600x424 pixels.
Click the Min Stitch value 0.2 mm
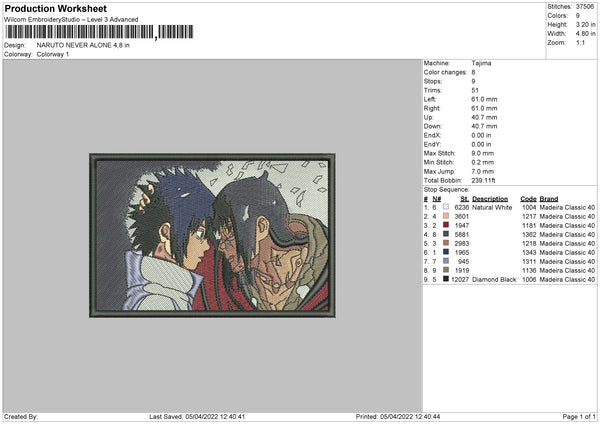click(483, 162)
